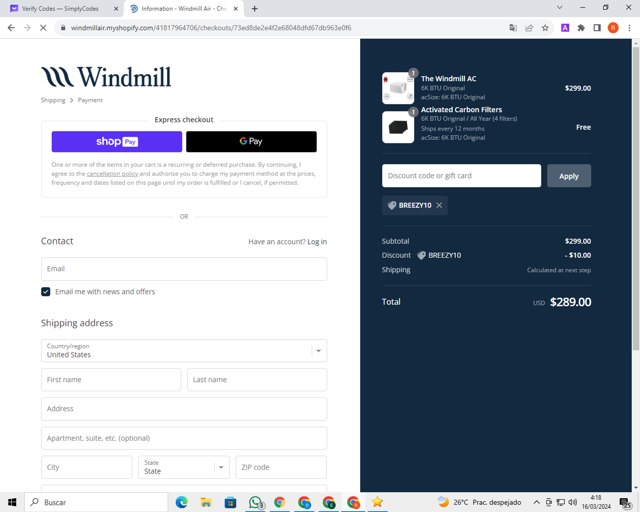The width and height of the screenshot is (640, 512).
Task: Open the volume control in the tray
Action: [x=573, y=502]
